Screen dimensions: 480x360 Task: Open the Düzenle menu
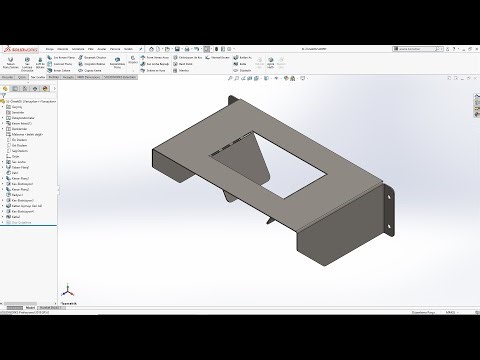63,49
